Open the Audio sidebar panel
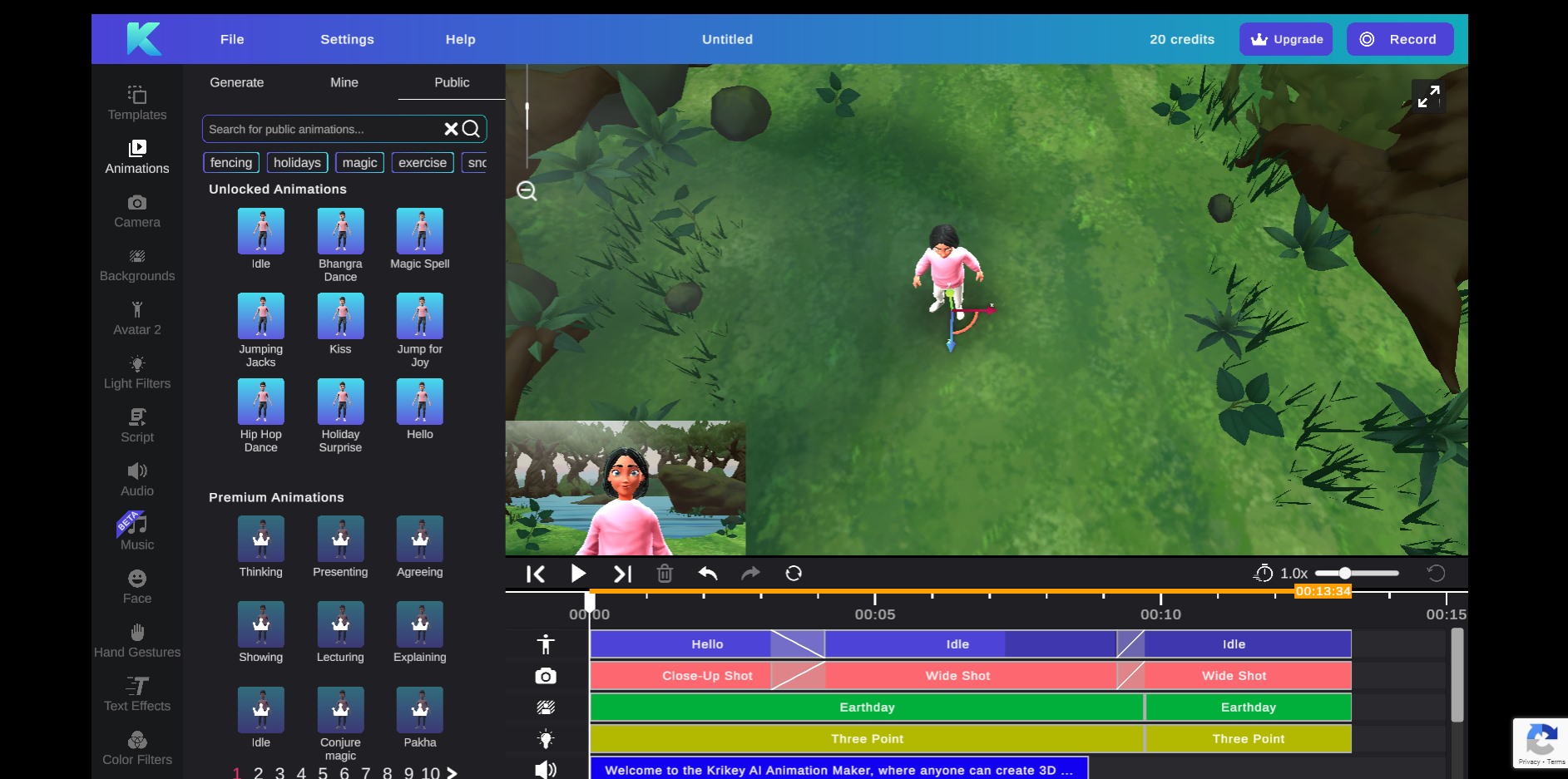 click(x=137, y=480)
